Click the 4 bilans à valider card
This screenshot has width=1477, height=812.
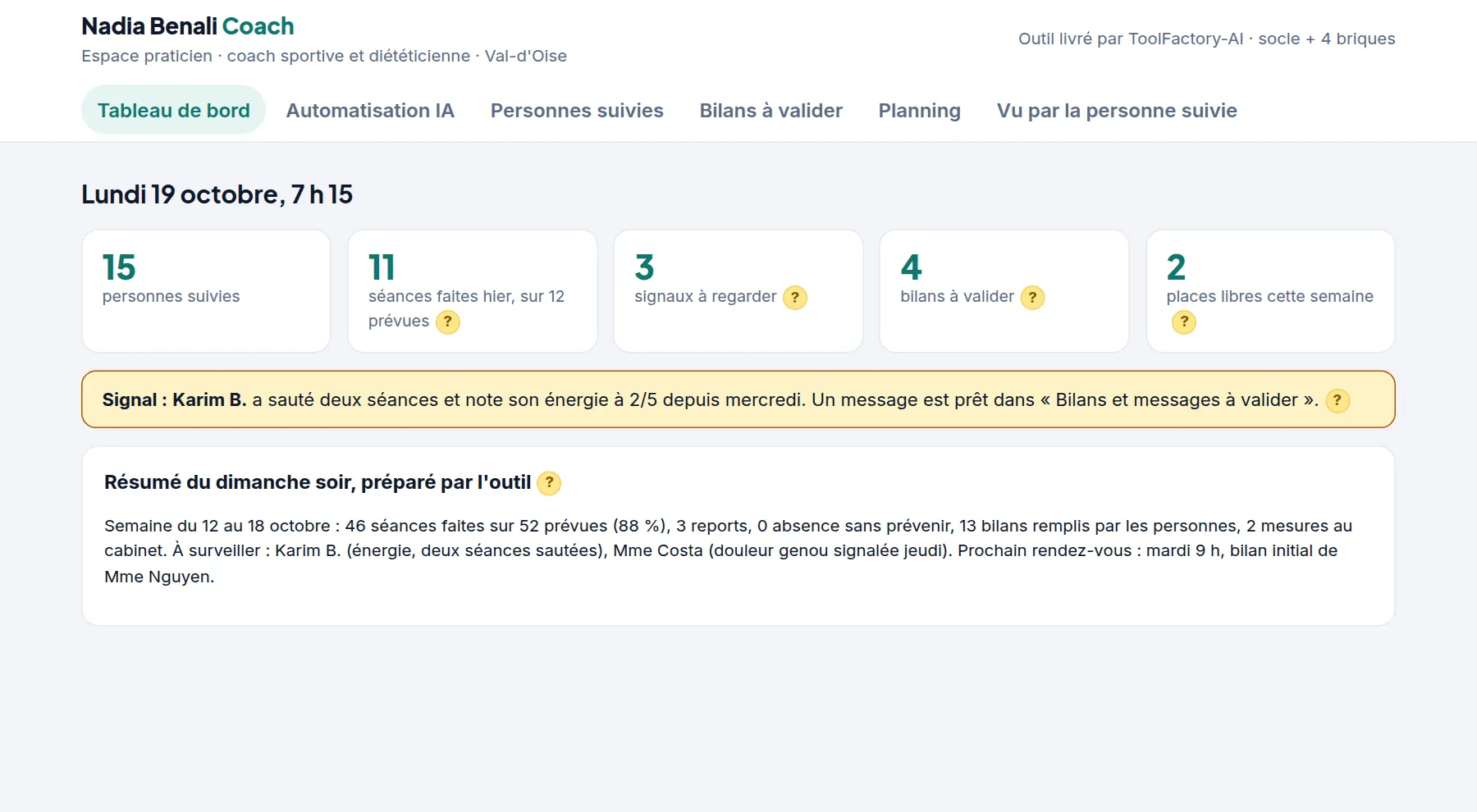coord(1004,291)
